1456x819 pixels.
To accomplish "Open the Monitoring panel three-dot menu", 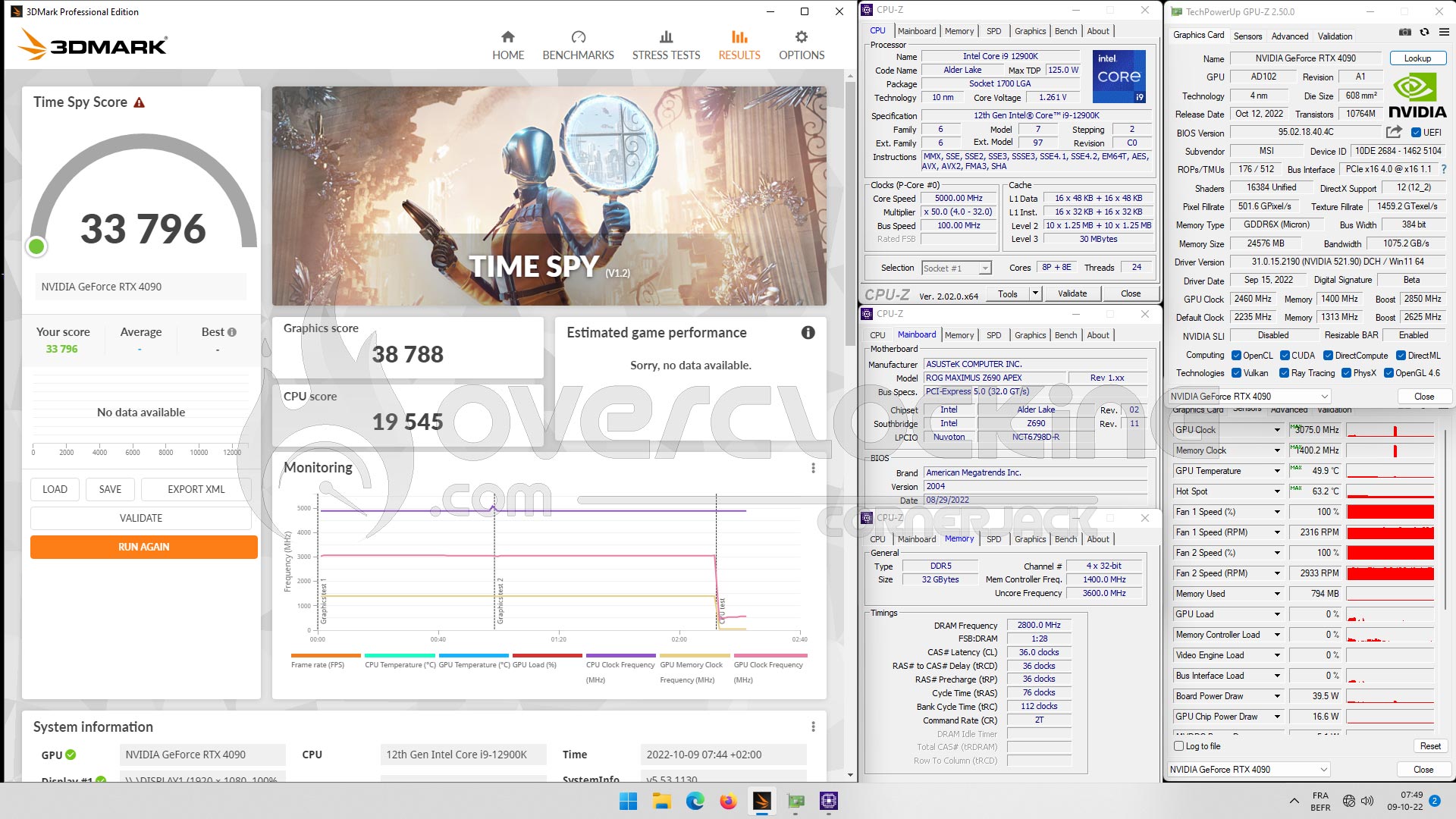I will 813,468.
